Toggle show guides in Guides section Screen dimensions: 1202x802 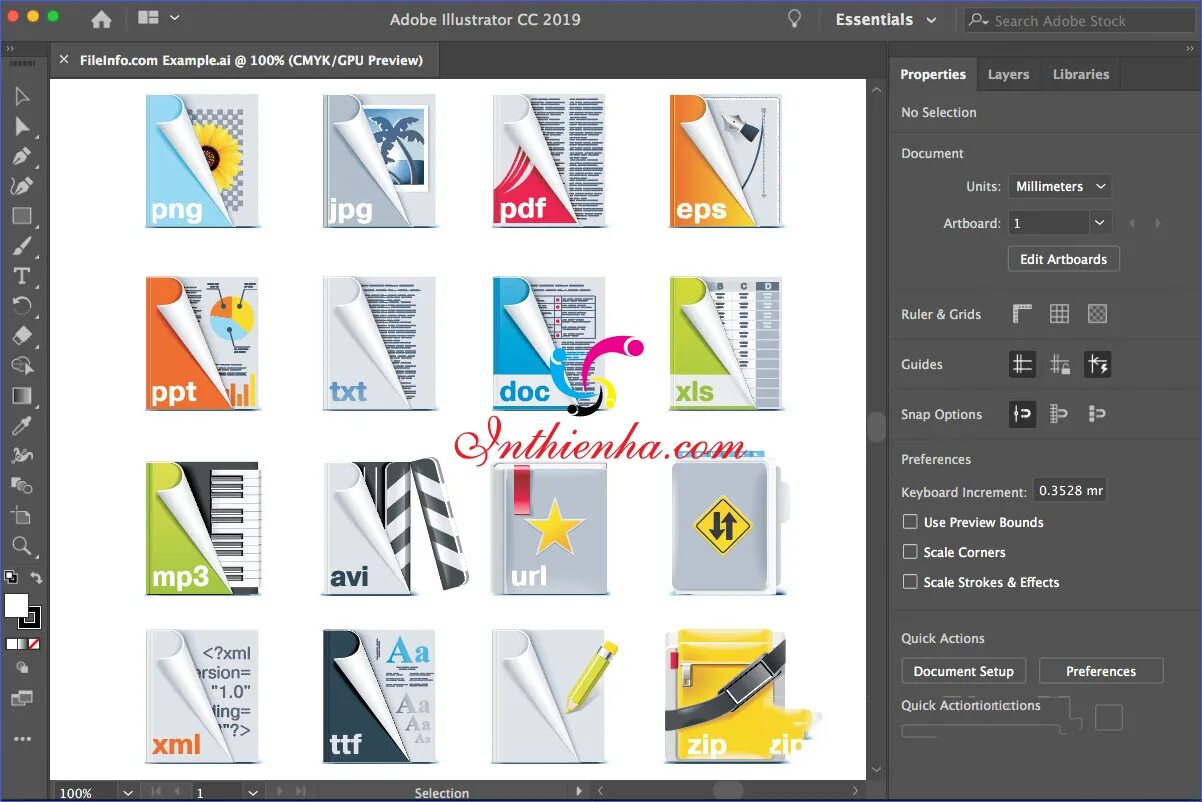(1022, 364)
